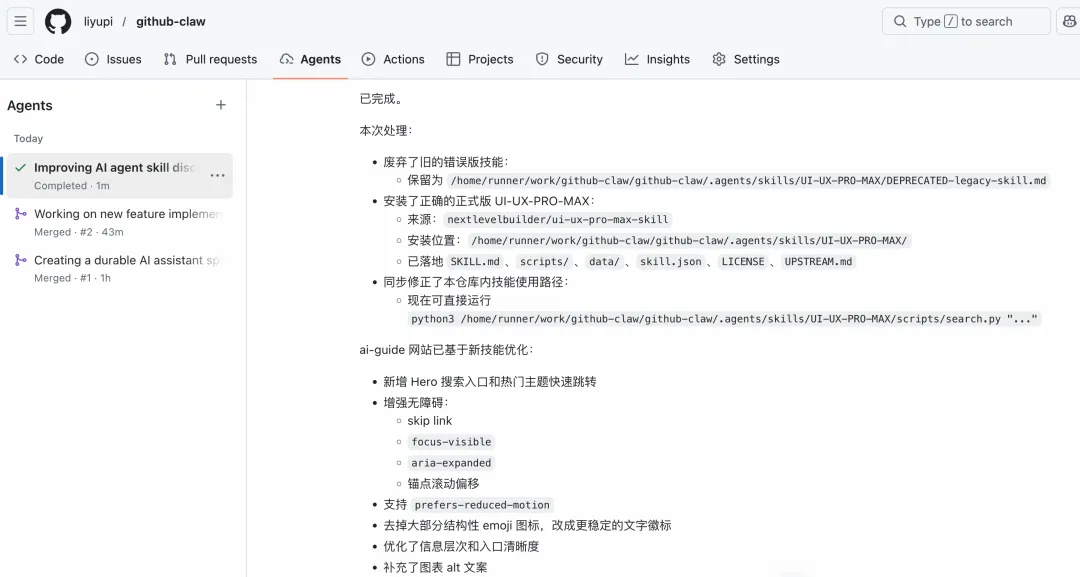This screenshot has width=1080, height=577.
Task: Click the green checkmark on completed session
Action: coord(21,168)
